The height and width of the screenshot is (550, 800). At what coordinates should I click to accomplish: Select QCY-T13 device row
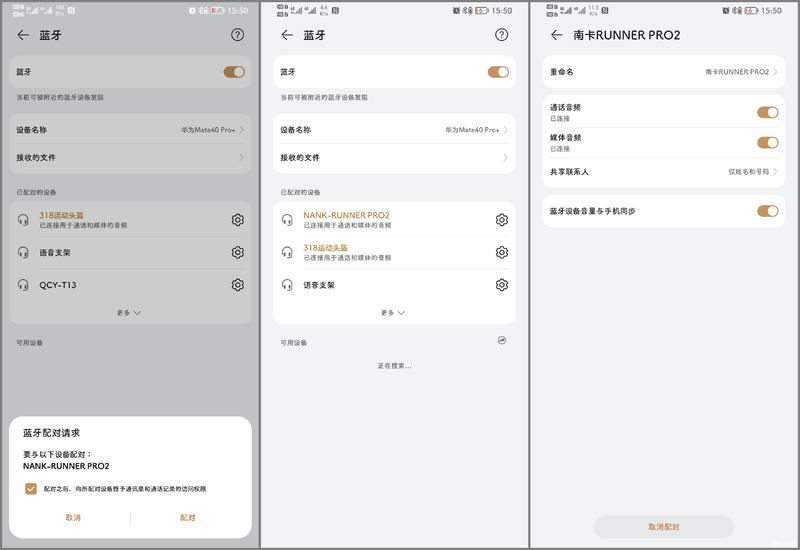130,285
